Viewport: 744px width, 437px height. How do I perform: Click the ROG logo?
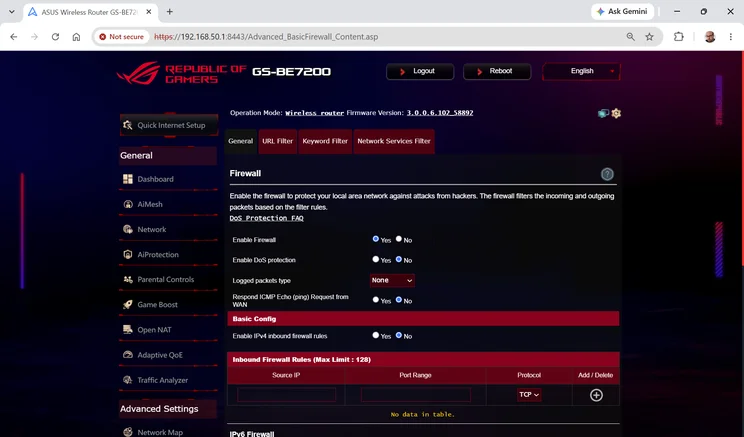pos(139,73)
